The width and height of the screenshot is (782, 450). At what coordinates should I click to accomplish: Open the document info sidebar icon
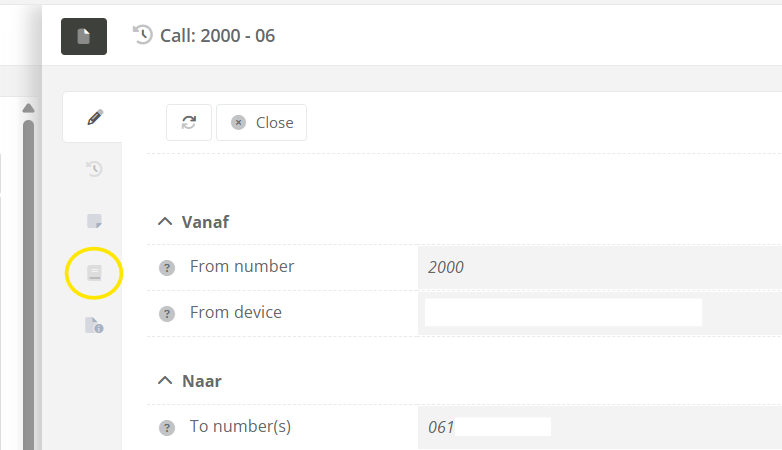94,325
